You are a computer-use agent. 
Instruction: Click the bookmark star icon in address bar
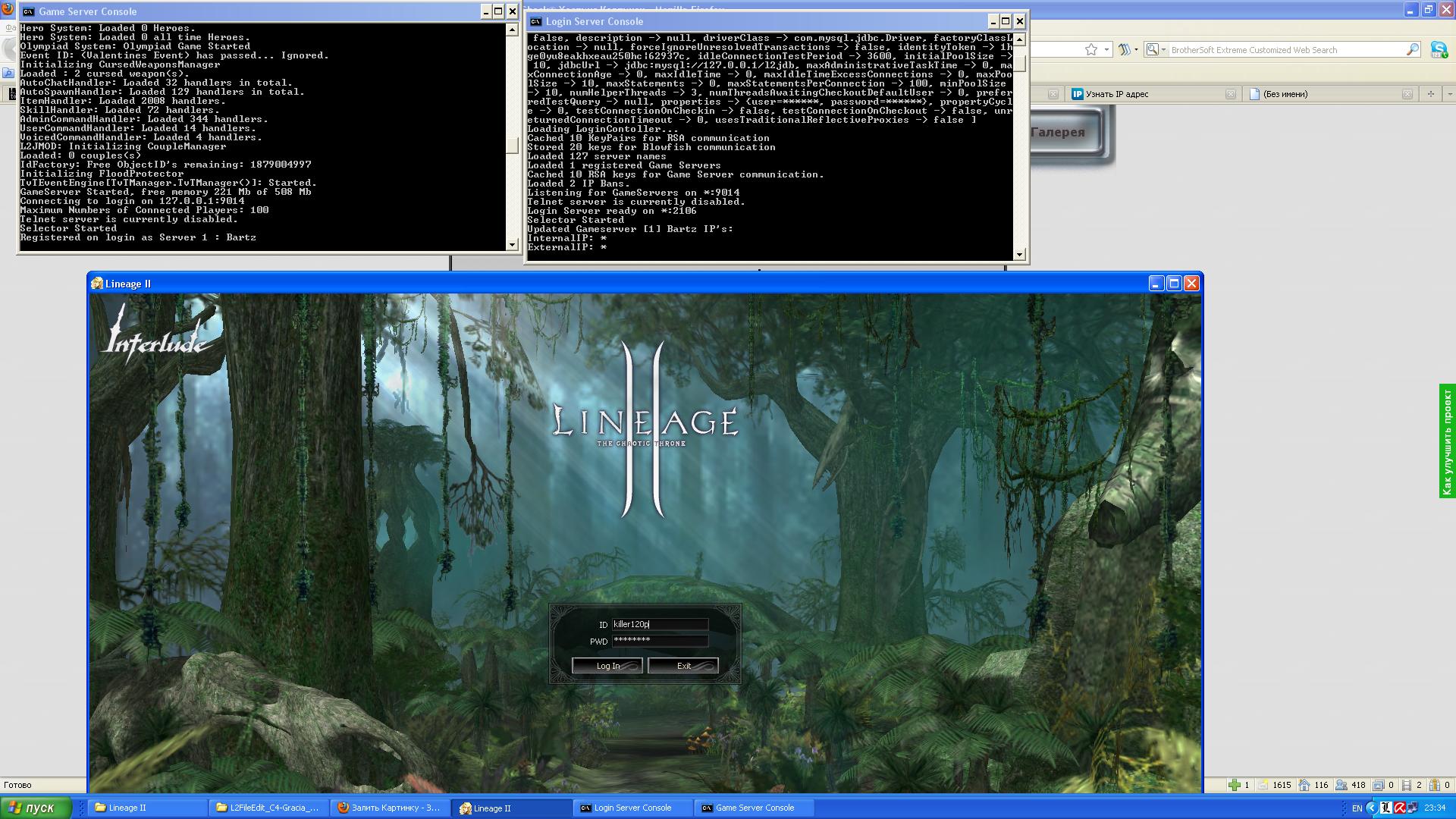coord(1090,50)
